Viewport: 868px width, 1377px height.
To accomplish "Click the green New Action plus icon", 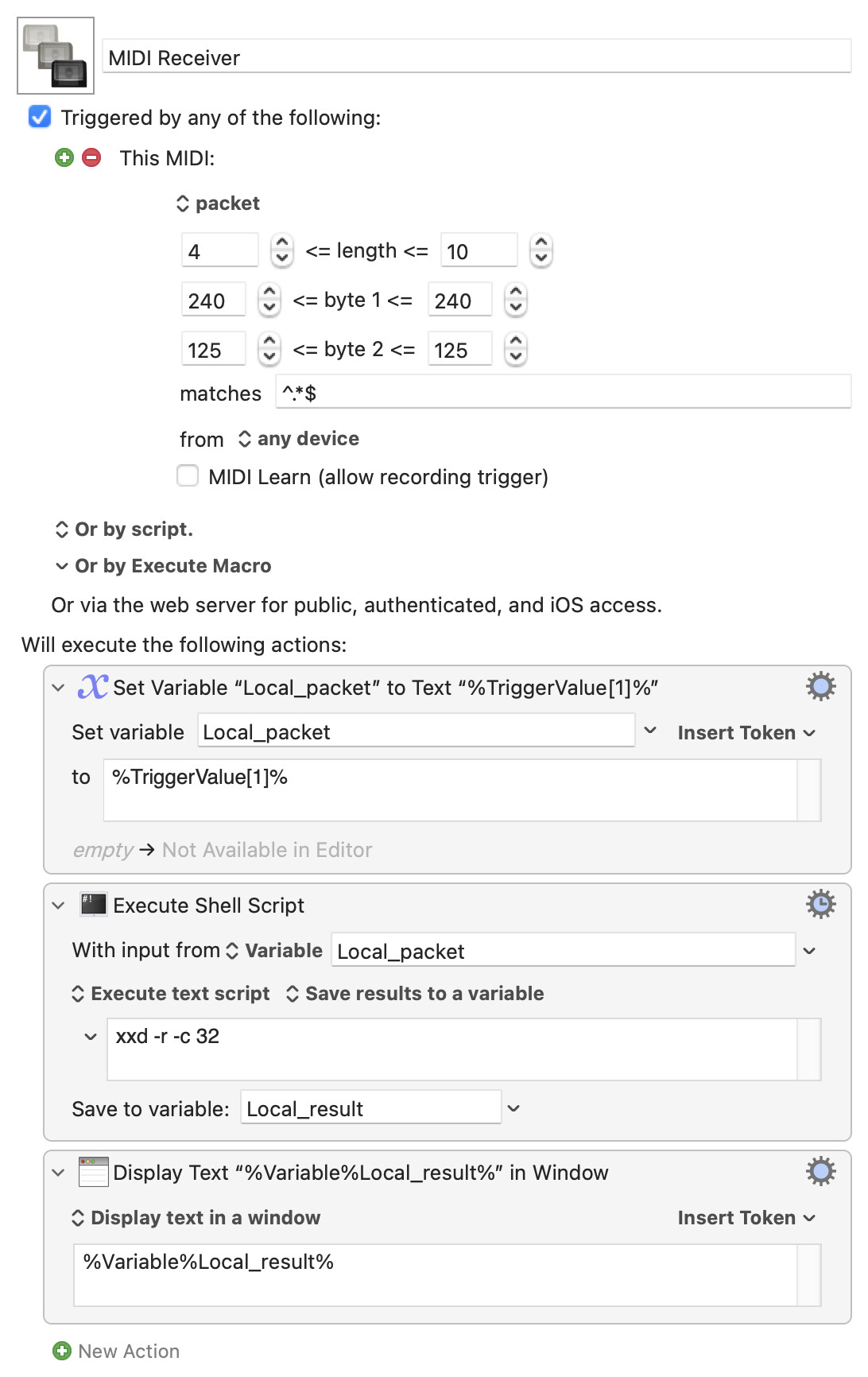I will (62, 1351).
